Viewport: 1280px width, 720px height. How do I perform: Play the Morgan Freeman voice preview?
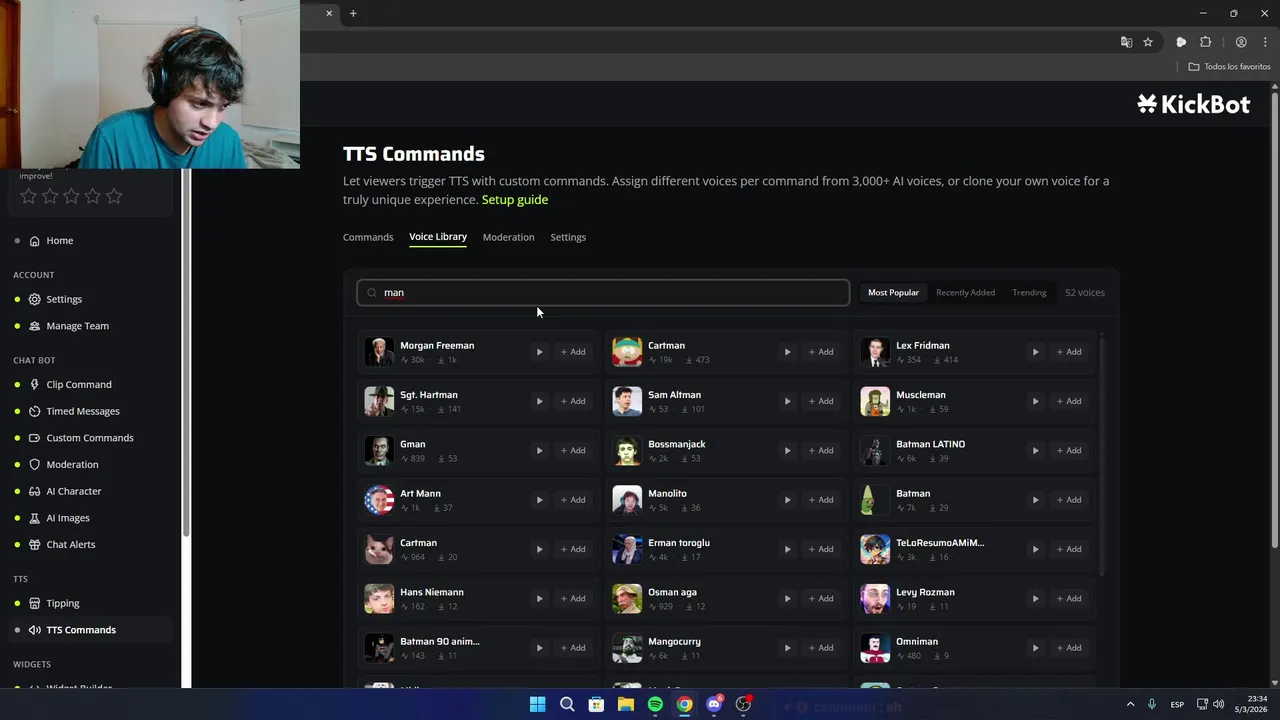(x=539, y=352)
